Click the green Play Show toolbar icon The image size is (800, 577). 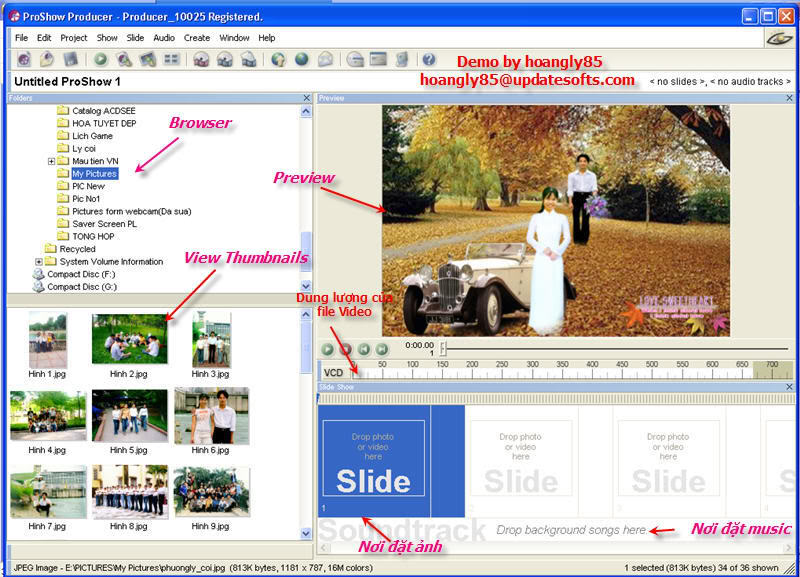point(101,60)
